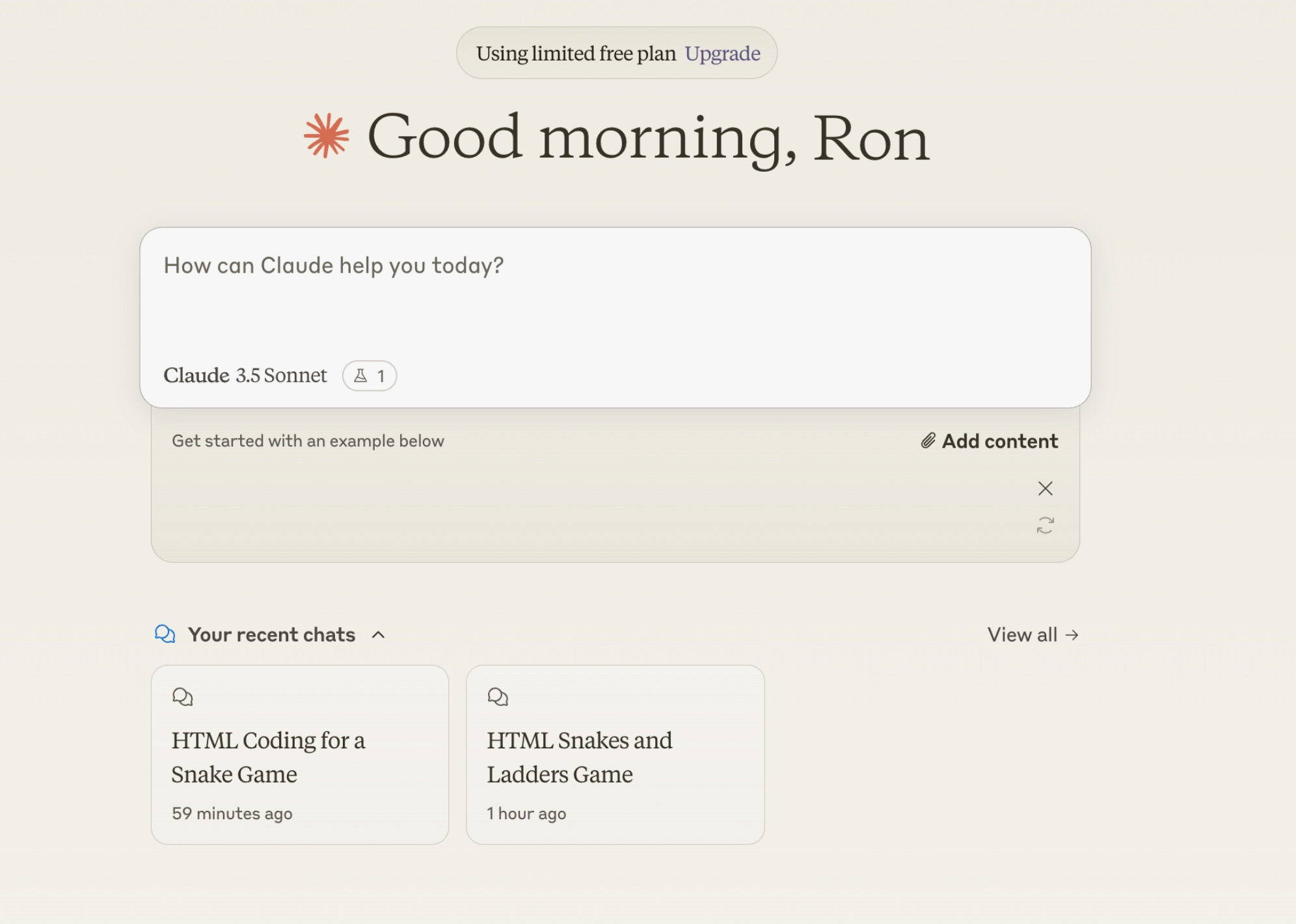Open the Claude 3.5 Sonnet model selector
Image resolution: width=1296 pixels, height=924 pixels.
(x=245, y=375)
